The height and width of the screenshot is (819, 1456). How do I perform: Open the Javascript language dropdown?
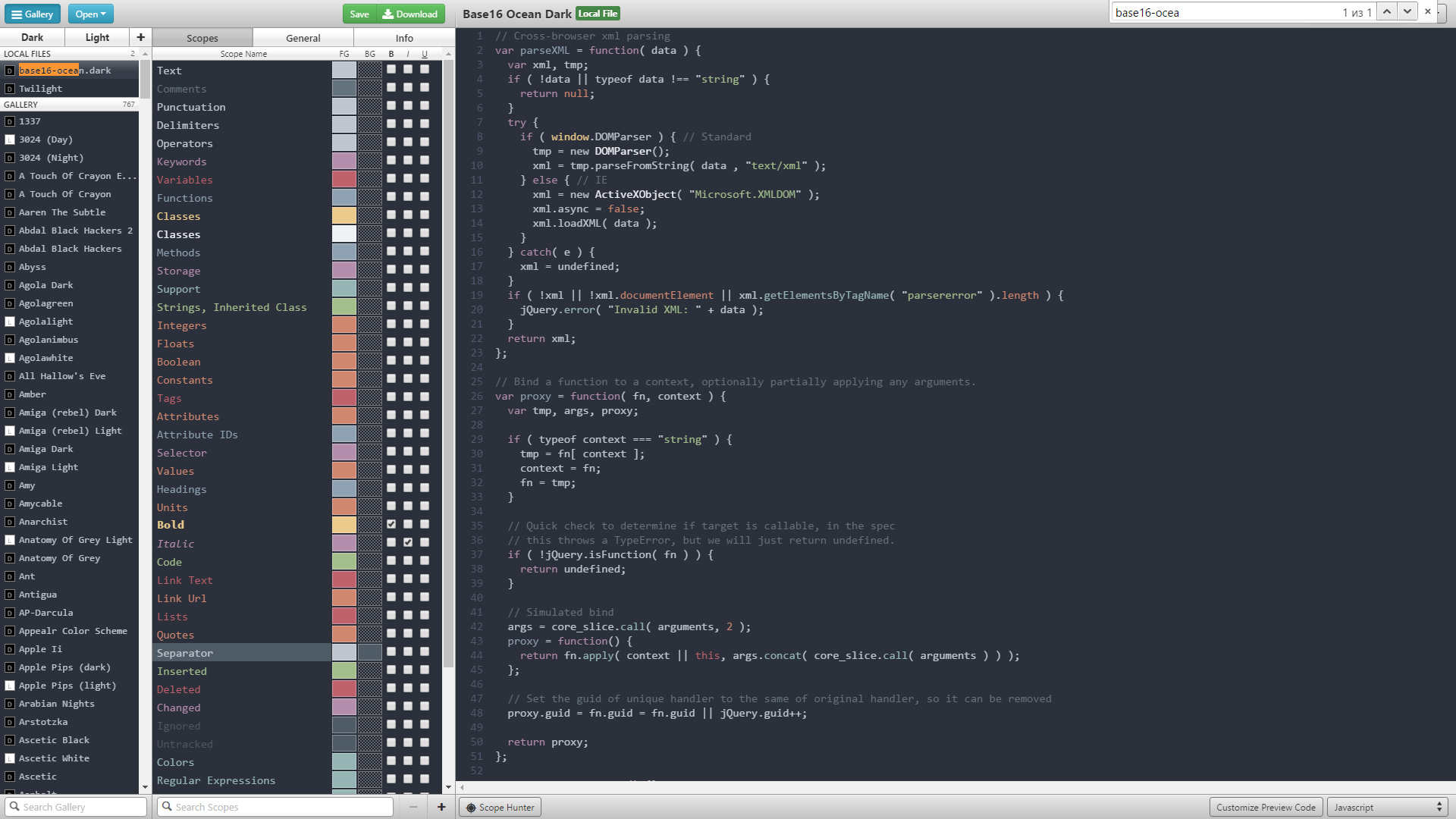1387,807
